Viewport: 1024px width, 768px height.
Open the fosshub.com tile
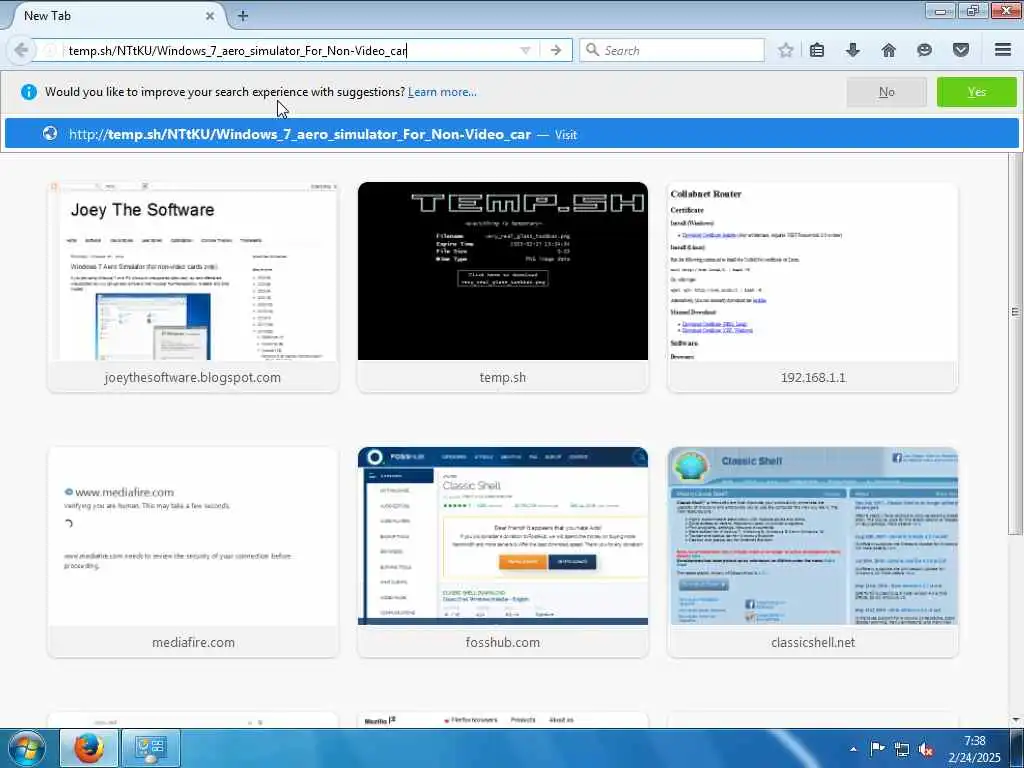503,552
